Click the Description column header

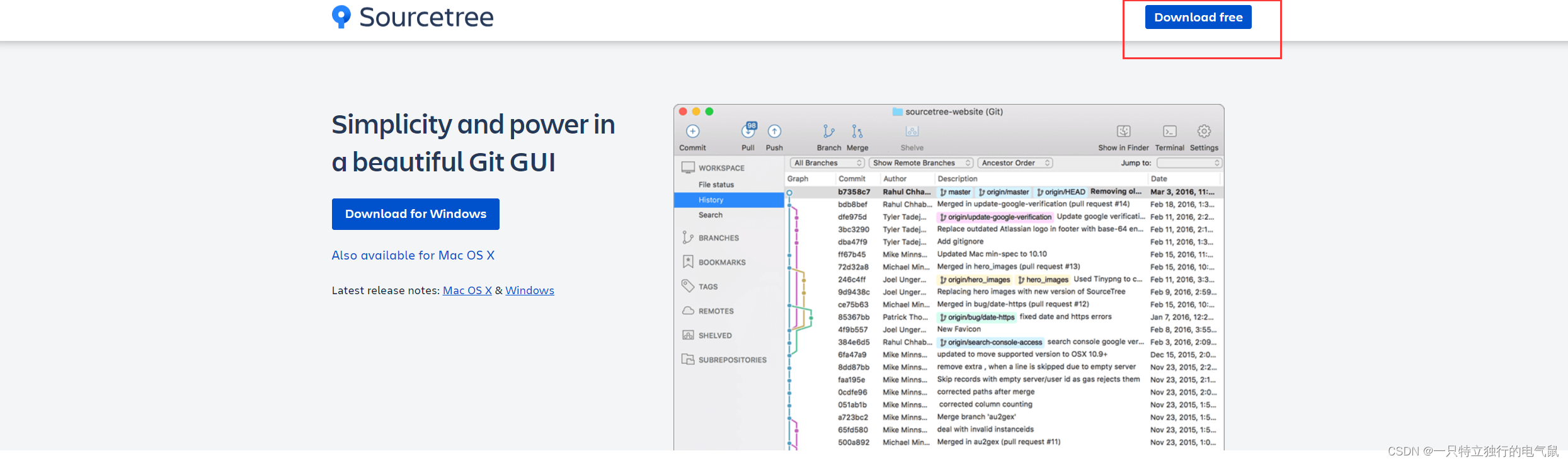click(958, 179)
